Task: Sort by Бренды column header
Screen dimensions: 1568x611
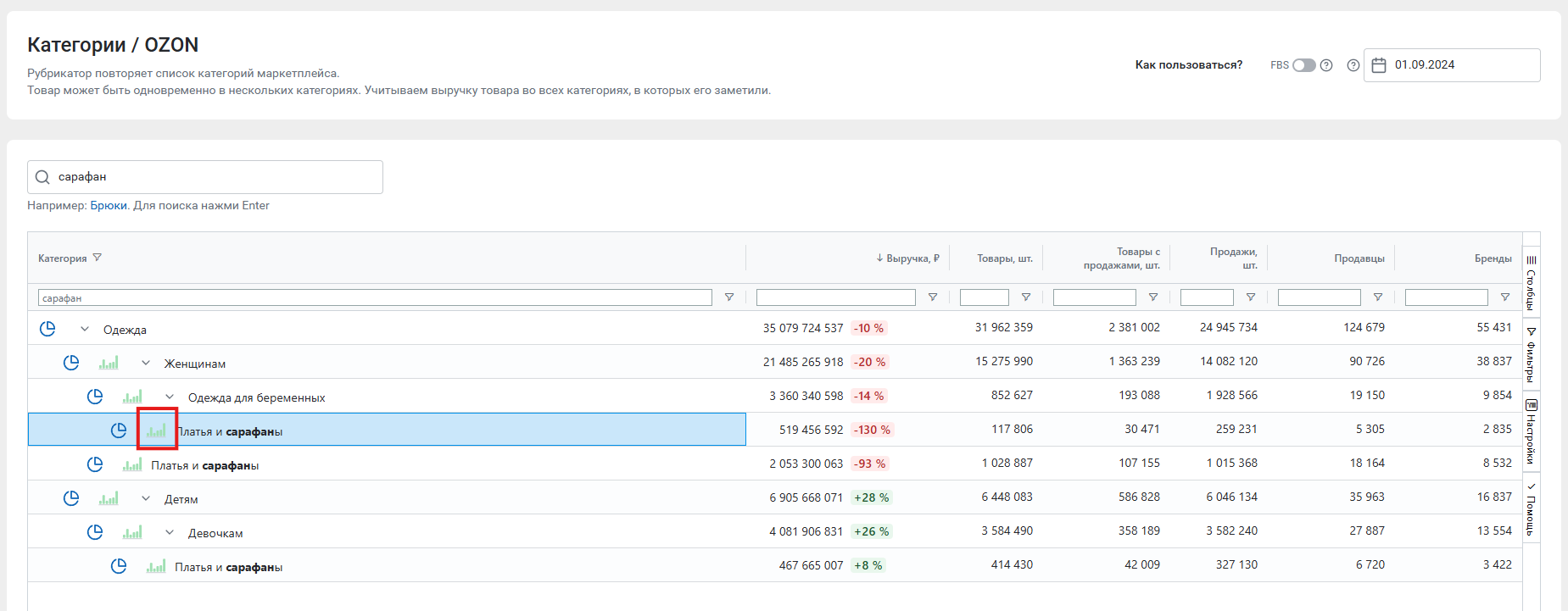Action: click(1493, 258)
